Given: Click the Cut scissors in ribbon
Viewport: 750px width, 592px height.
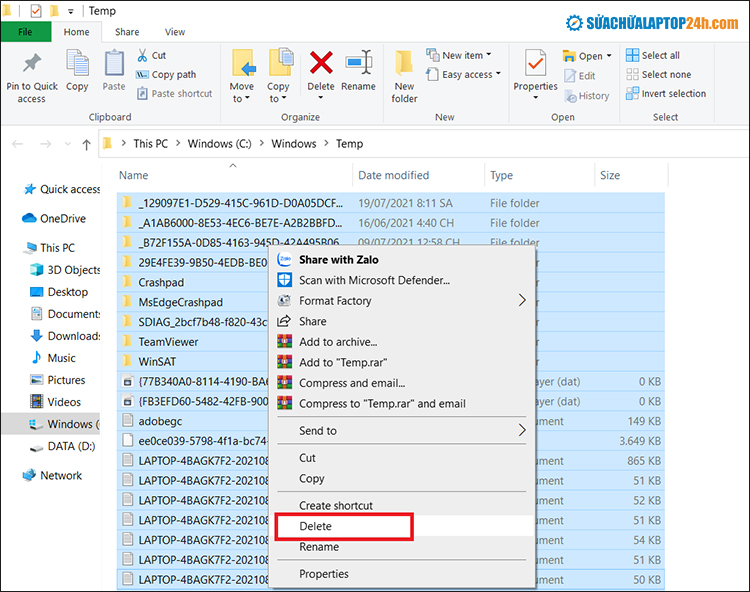Looking at the screenshot, I should (143, 55).
